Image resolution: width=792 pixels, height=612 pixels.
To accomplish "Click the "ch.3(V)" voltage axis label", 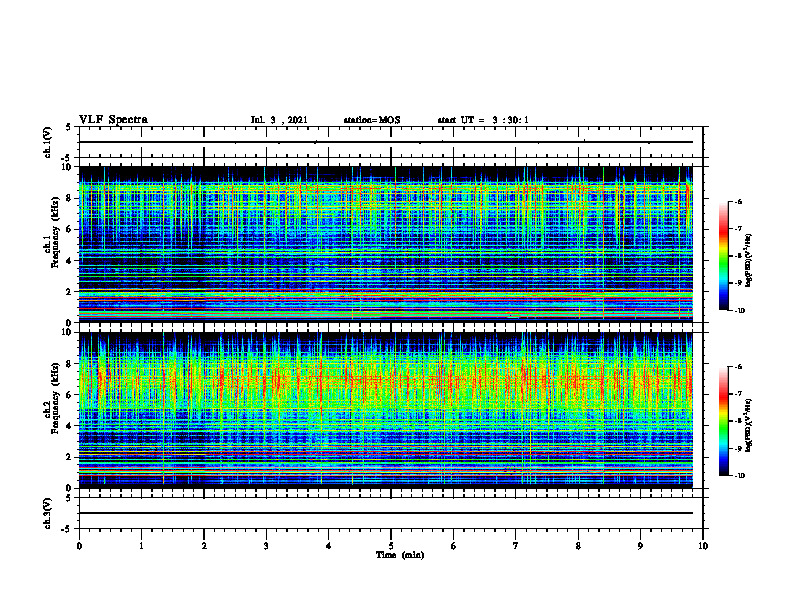I will point(48,513).
